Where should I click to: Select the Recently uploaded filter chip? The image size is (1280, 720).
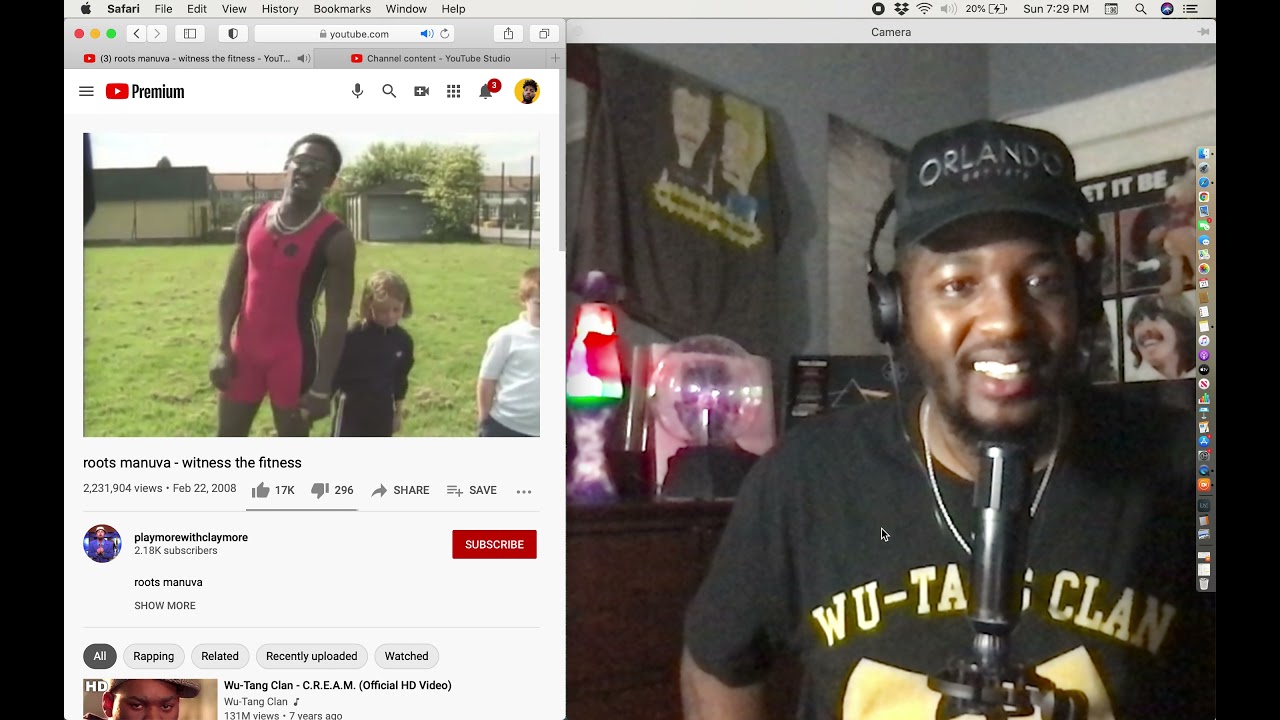(311, 656)
